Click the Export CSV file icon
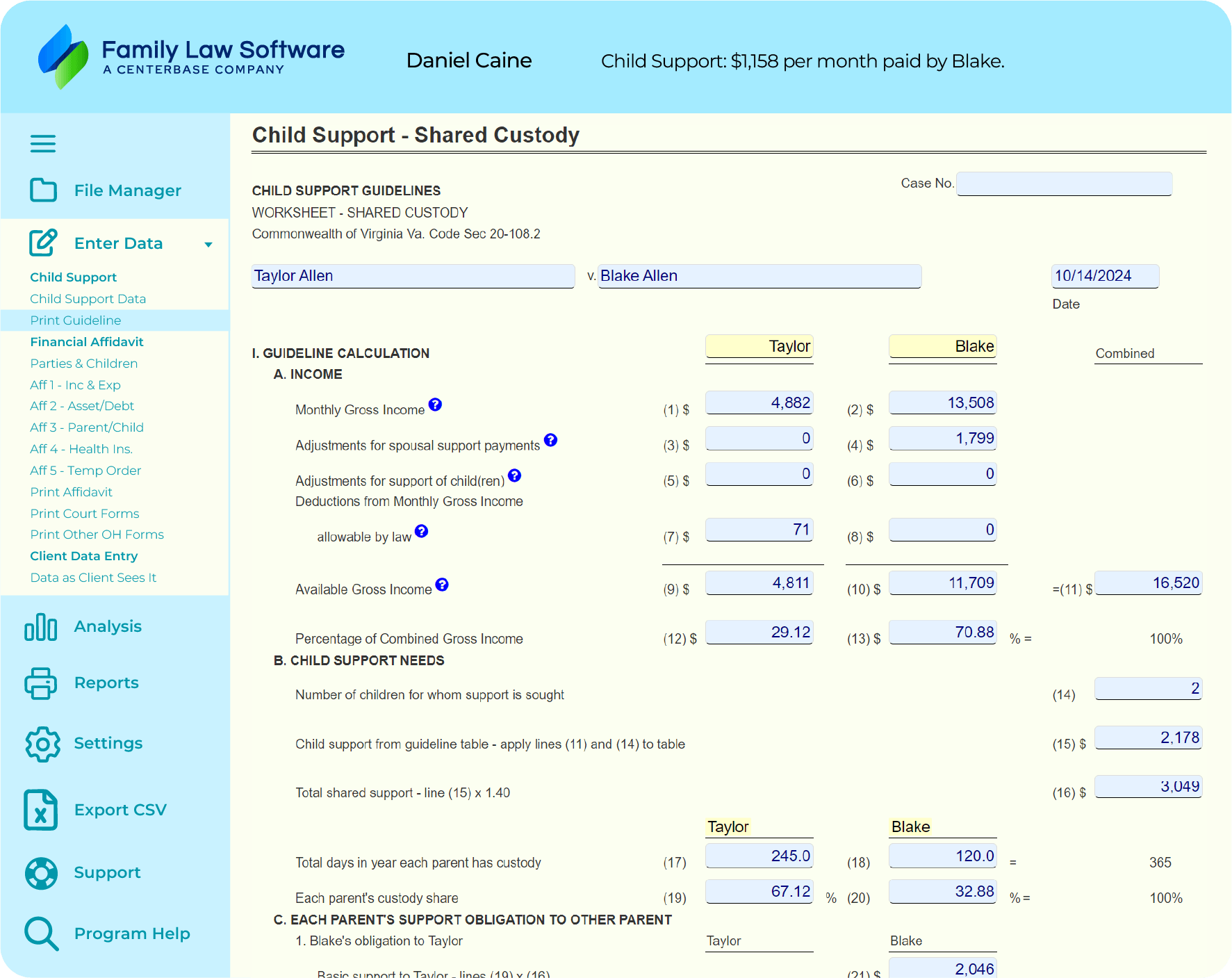The image size is (1232, 978). point(40,810)
